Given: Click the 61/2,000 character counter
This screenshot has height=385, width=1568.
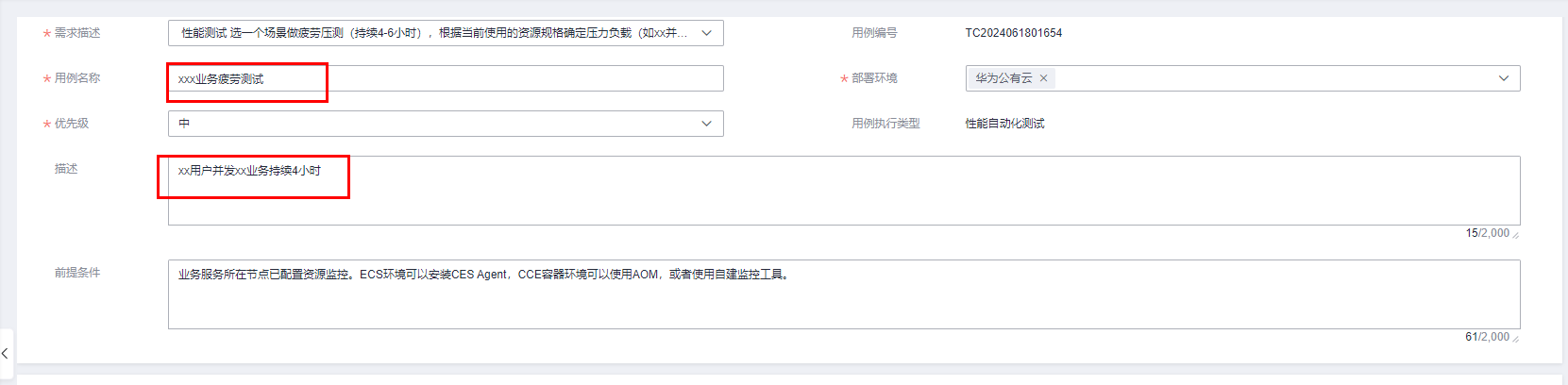Looking at the screenshot, I should [1487, 337].
